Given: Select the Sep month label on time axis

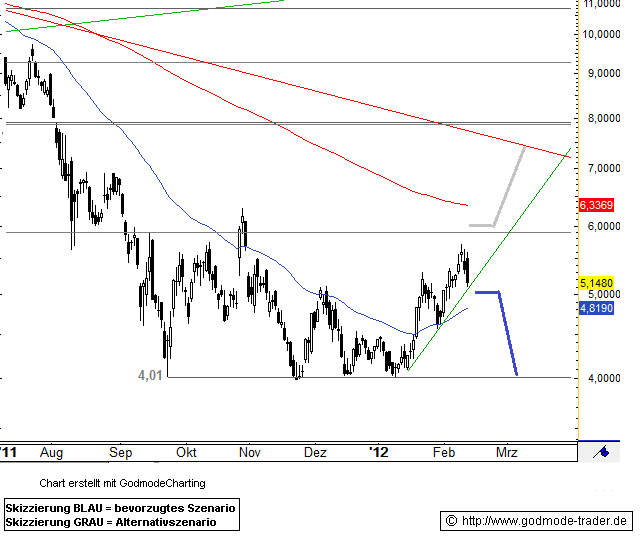Looking at the screenshot, I should 120,453.
